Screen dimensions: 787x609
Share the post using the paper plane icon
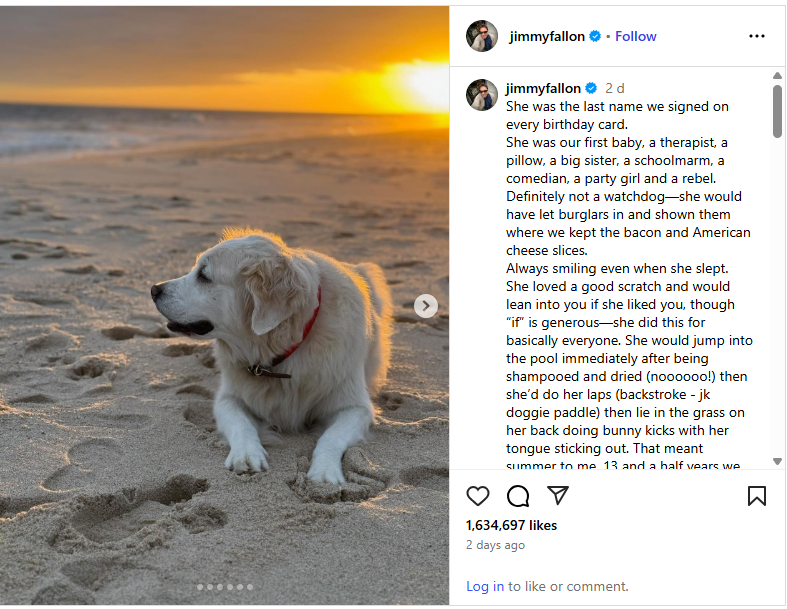click(x=557, y=496)
